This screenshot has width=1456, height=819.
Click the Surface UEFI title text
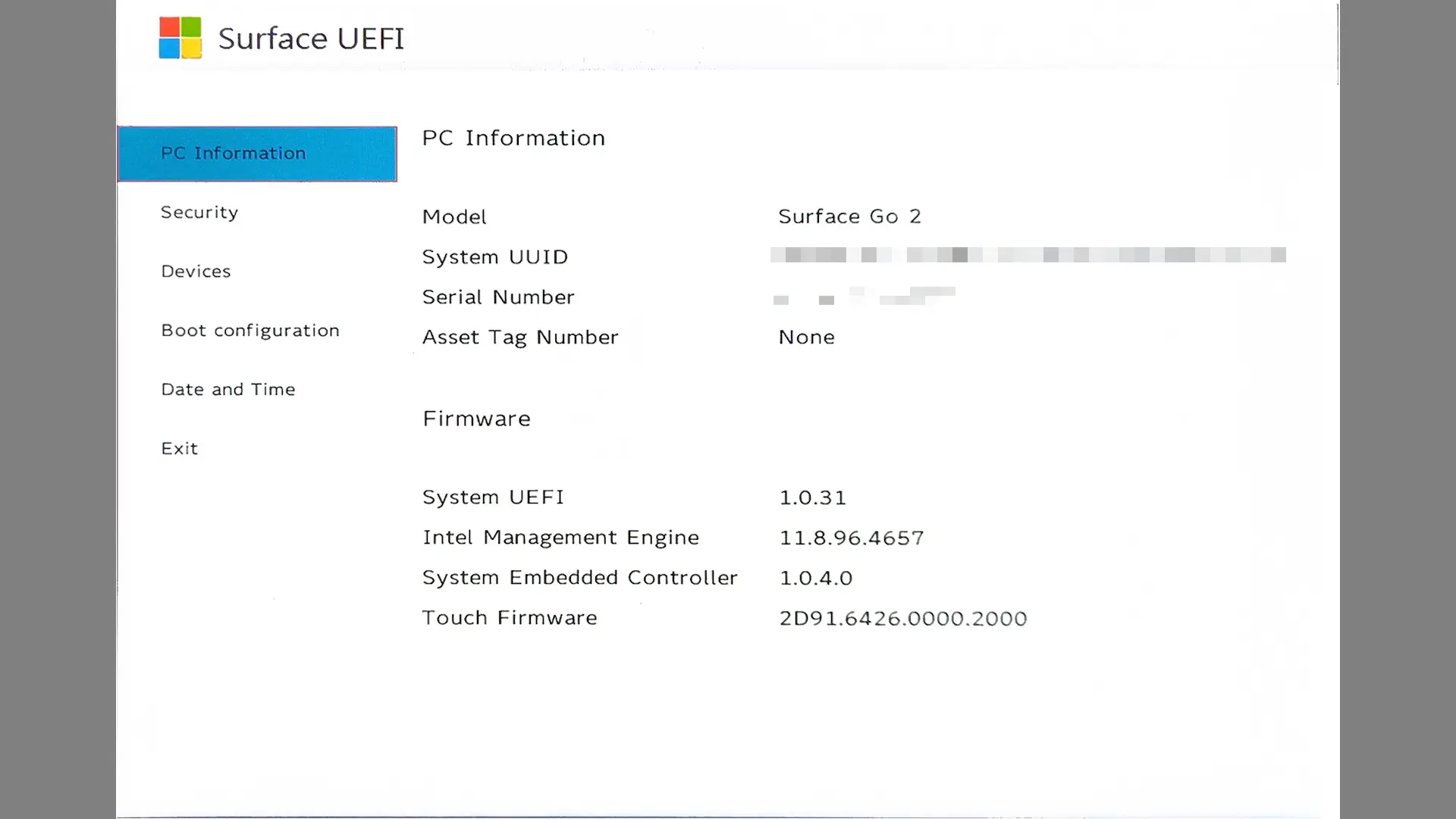[x=312, y=39]
